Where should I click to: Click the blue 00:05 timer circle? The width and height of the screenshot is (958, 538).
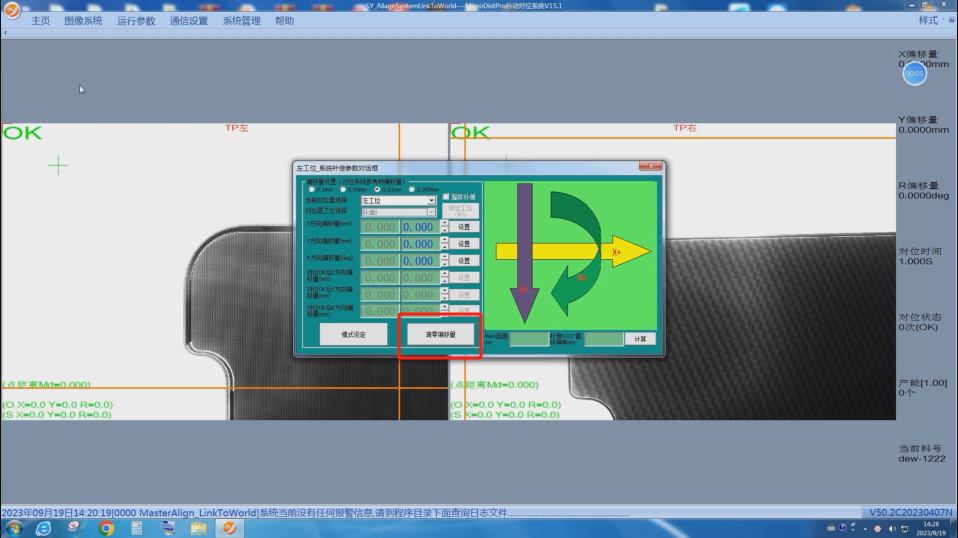914,73
